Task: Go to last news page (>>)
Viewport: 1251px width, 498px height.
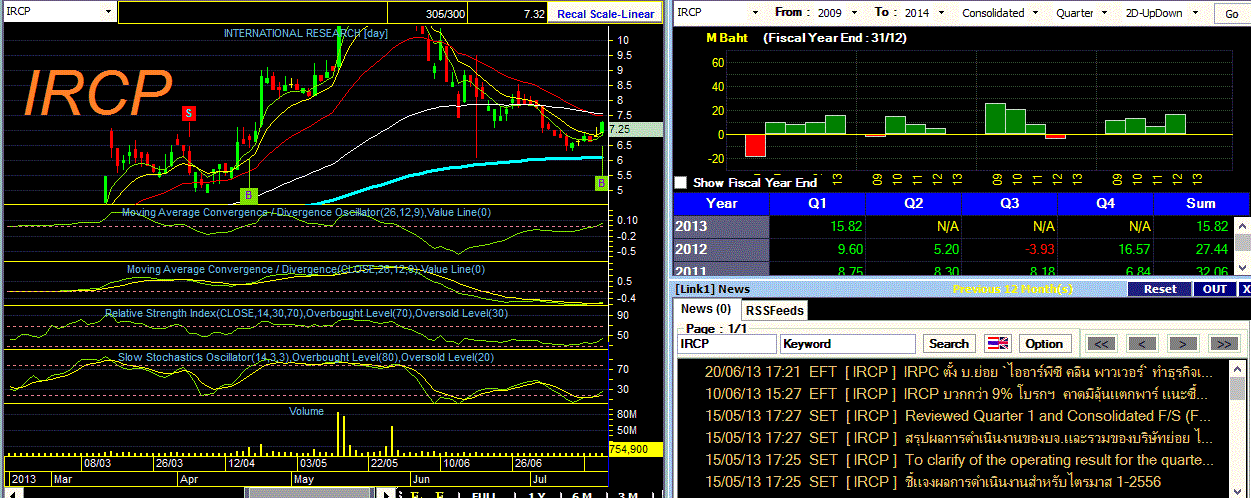Action: click(1224, 344)
